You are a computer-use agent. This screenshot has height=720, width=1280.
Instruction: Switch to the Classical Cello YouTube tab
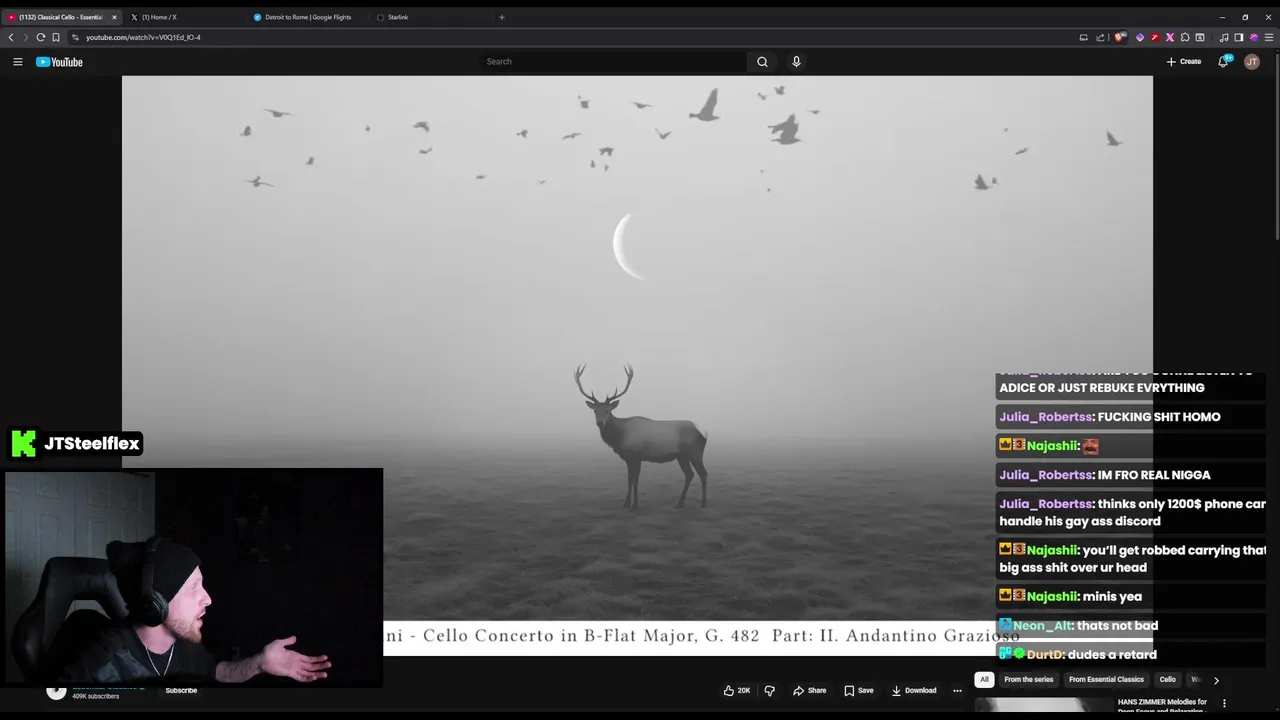[60, 17]
